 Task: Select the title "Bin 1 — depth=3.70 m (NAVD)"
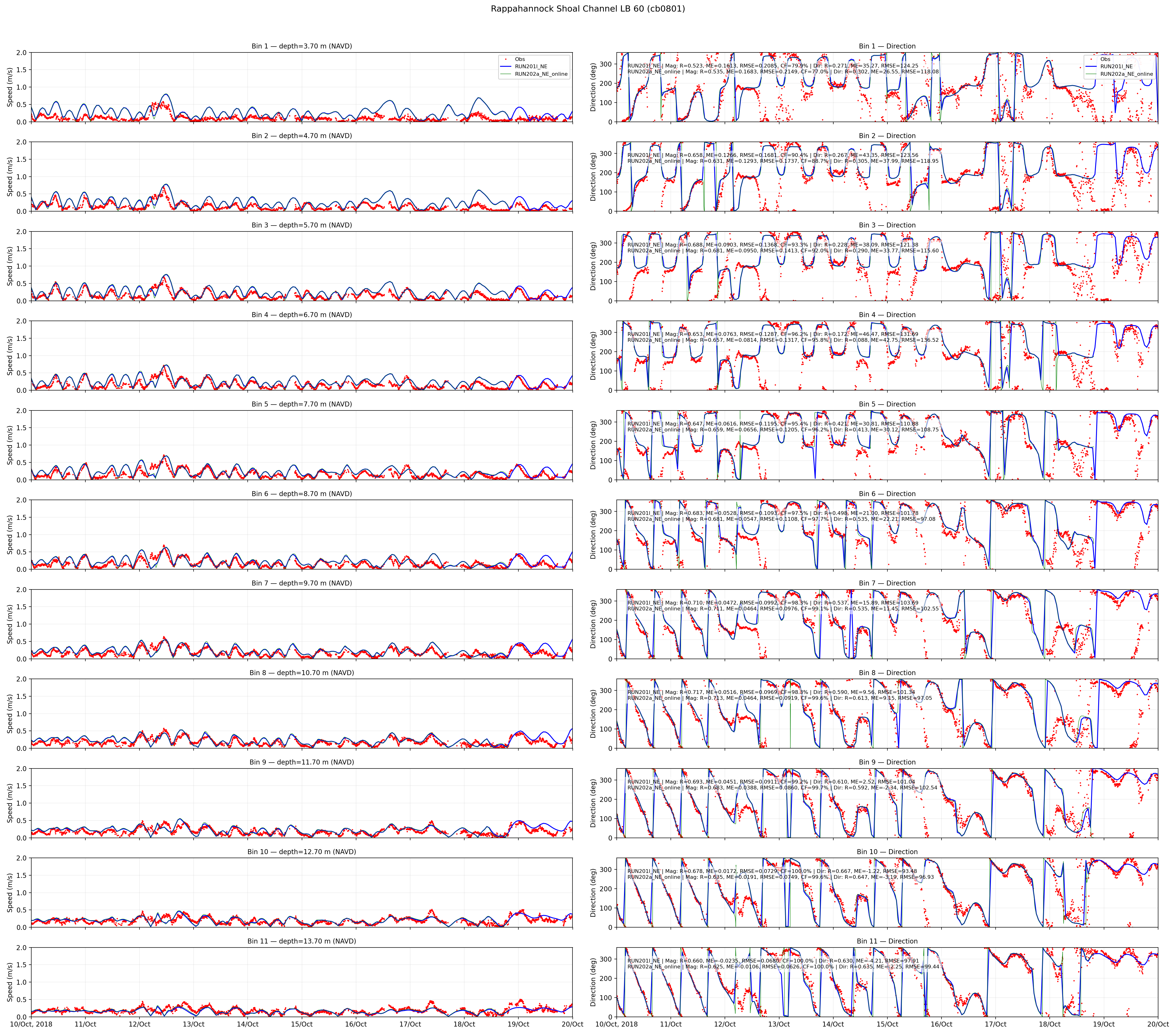click(x=302, y=46)
